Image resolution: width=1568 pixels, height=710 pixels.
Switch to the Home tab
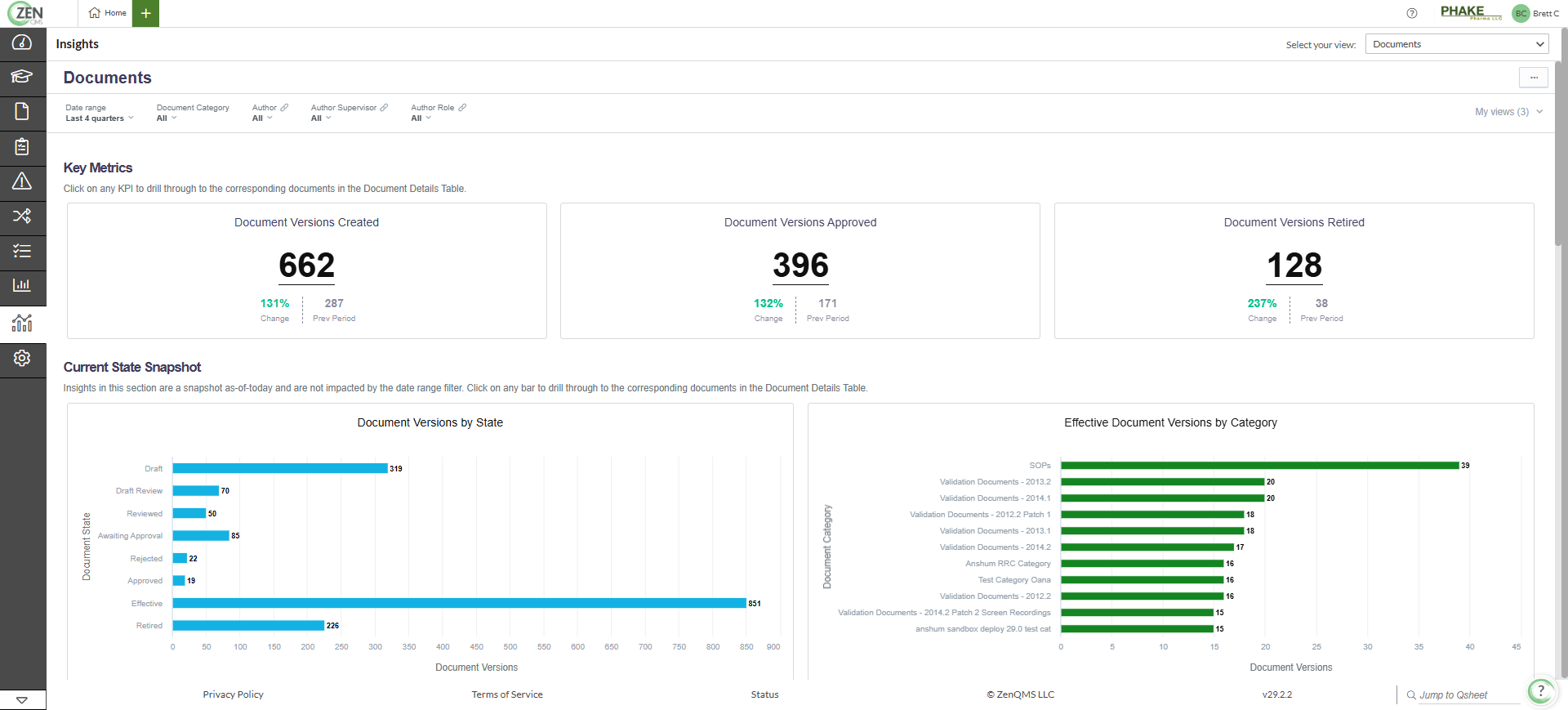[108, 13]
